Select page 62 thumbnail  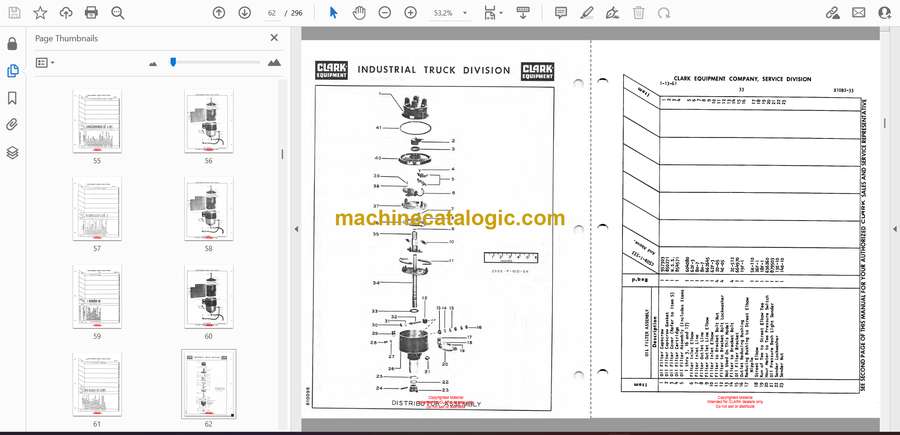208,384
